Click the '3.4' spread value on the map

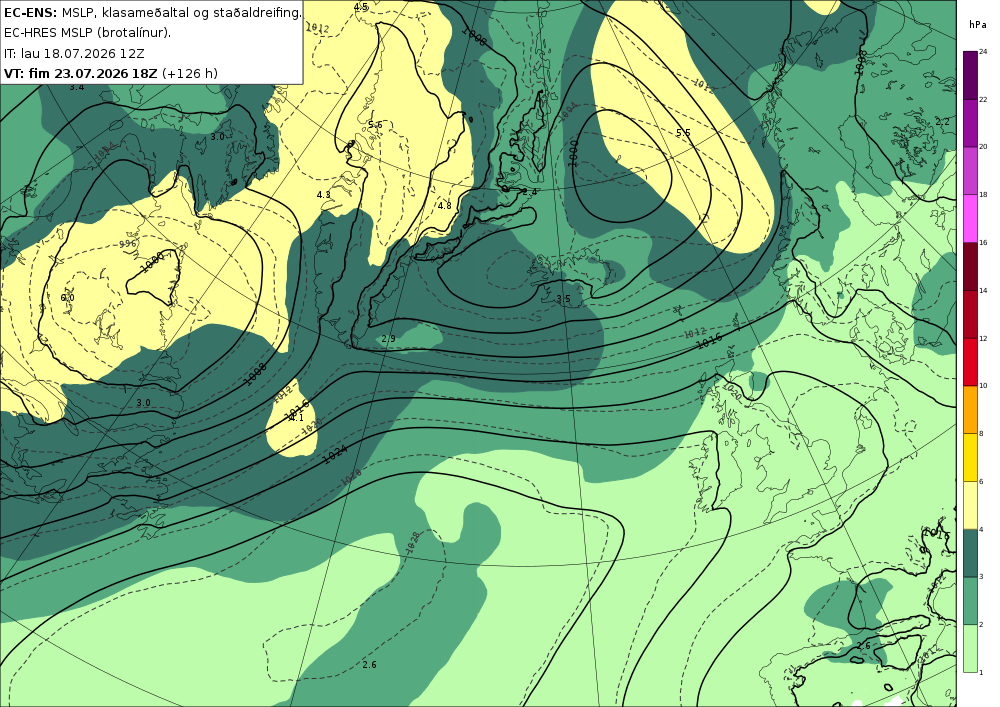(77, 87)
